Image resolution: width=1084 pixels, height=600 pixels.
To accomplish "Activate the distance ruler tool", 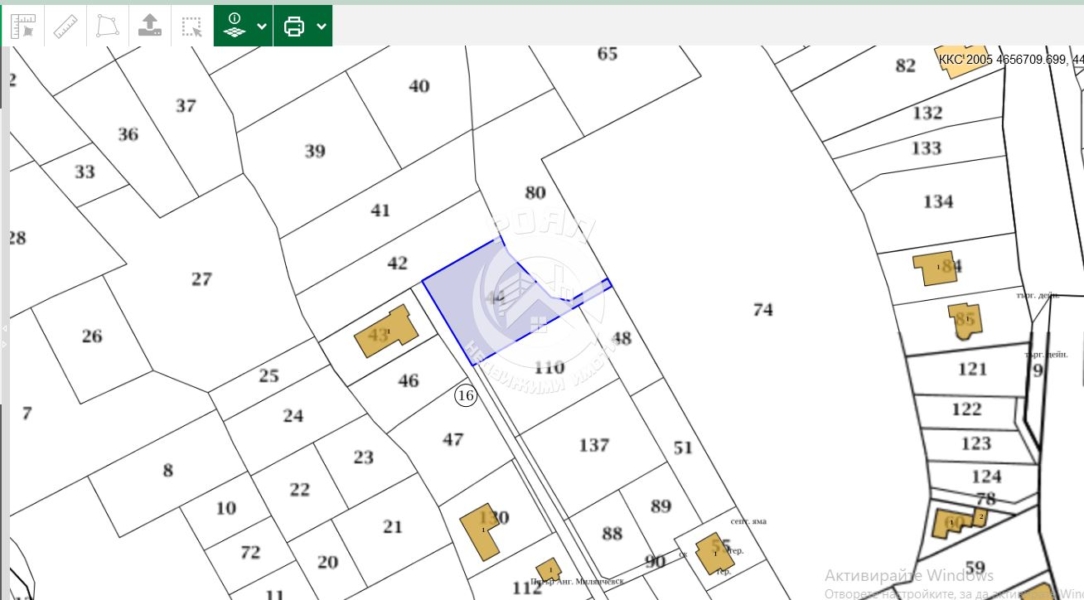I will click(66, 26).
